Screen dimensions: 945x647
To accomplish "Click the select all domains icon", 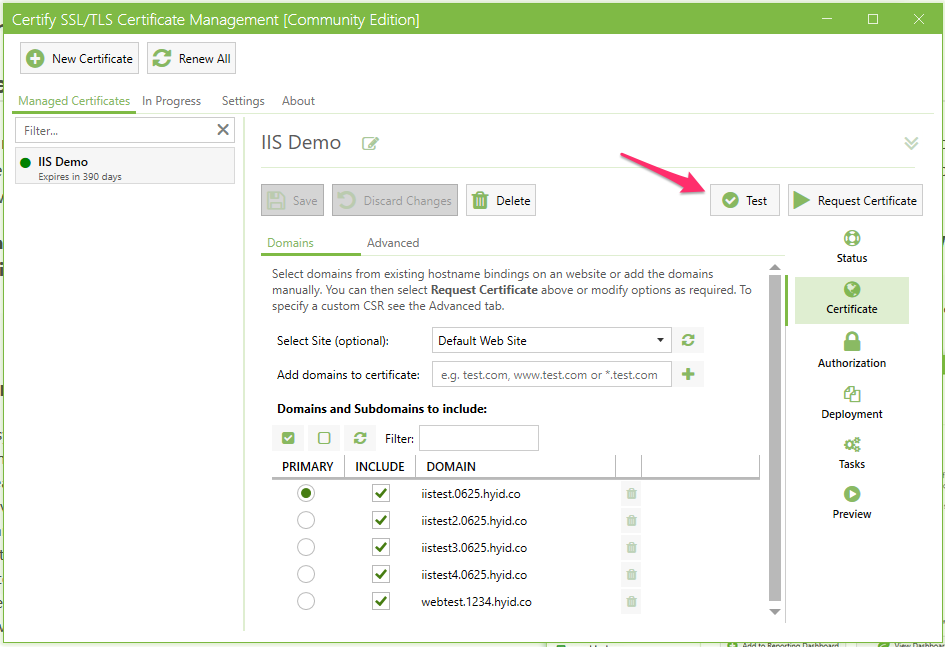I will point(288,438).
